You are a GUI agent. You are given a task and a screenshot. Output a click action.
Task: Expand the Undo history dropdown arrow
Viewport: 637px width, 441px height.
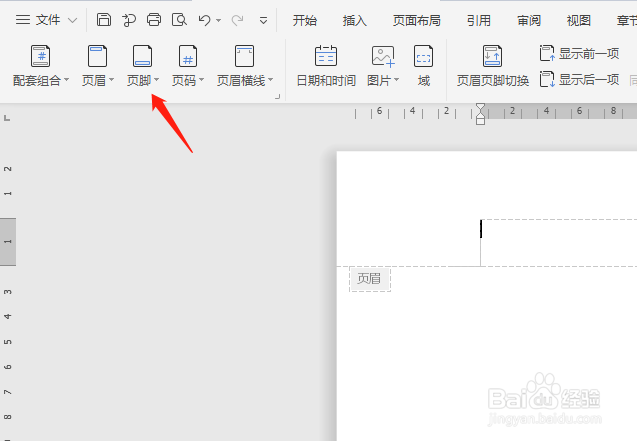pyautogui.click(x=219, y=20)
